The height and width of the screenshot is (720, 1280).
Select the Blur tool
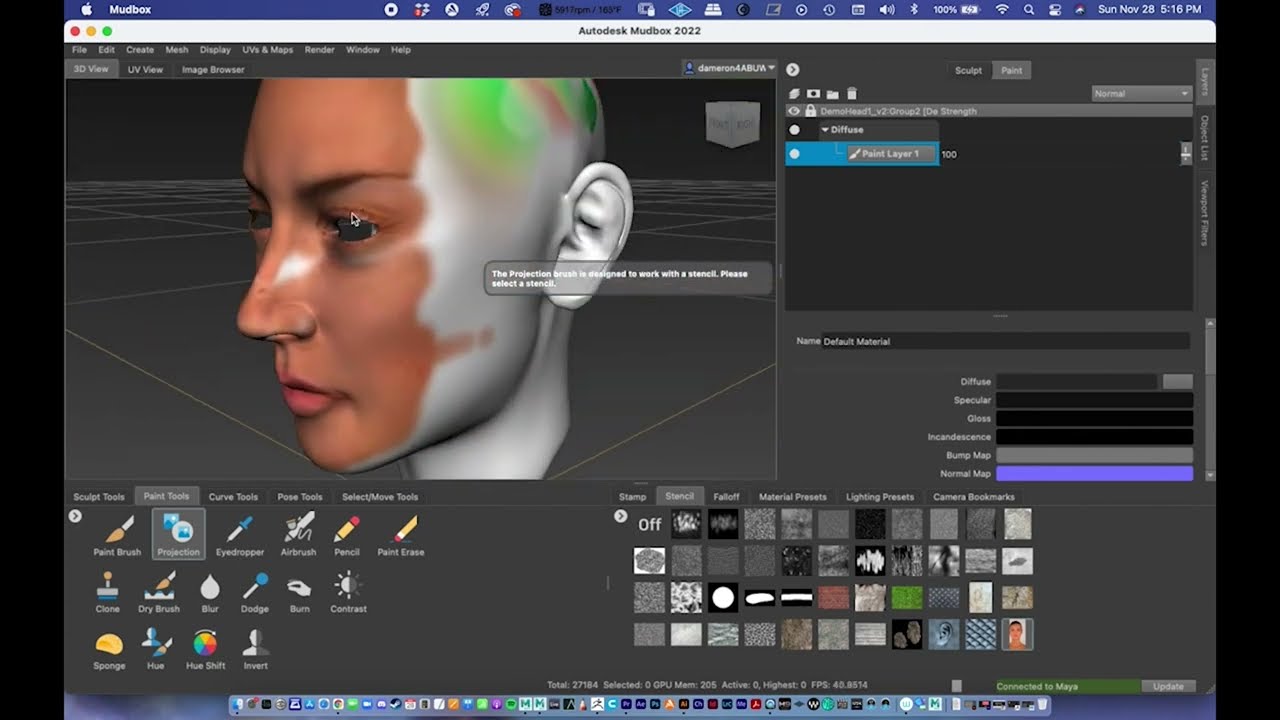coord(210,592)
